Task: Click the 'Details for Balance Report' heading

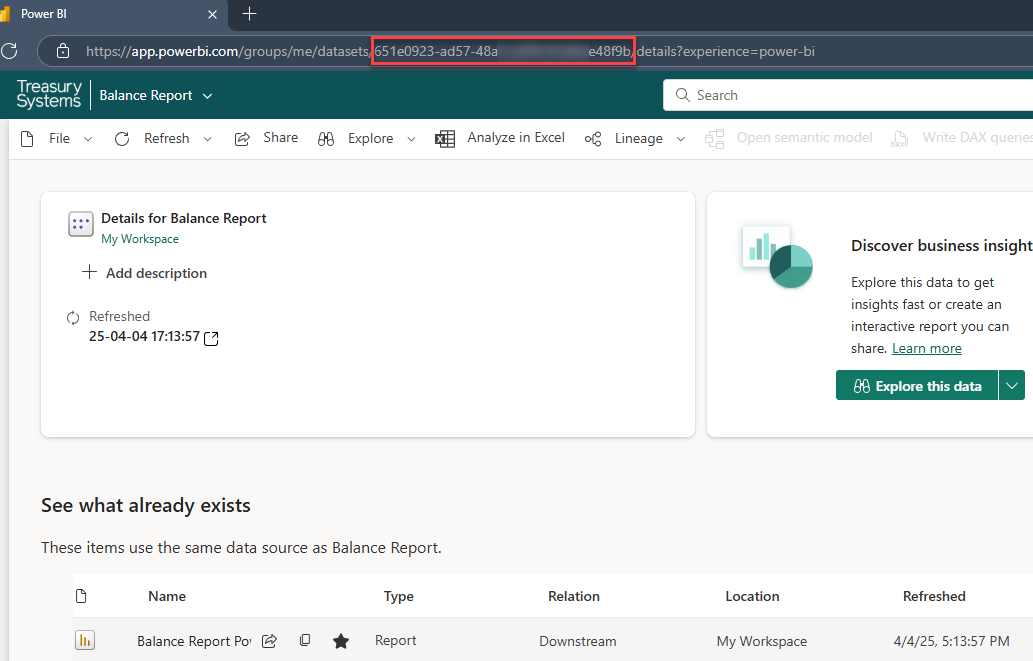Action: [x=184, y=218]
